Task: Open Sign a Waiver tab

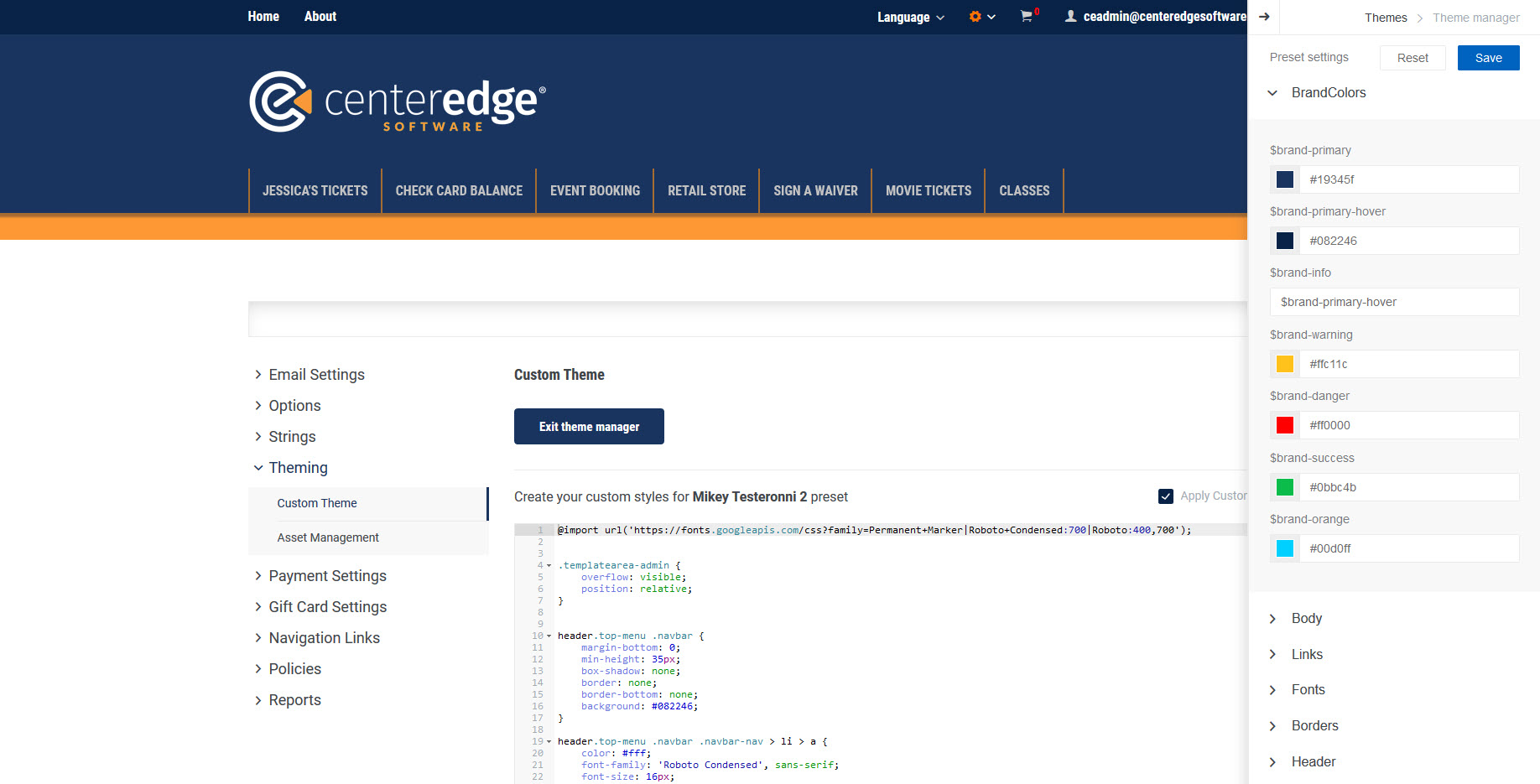Action: coord(815,190)
